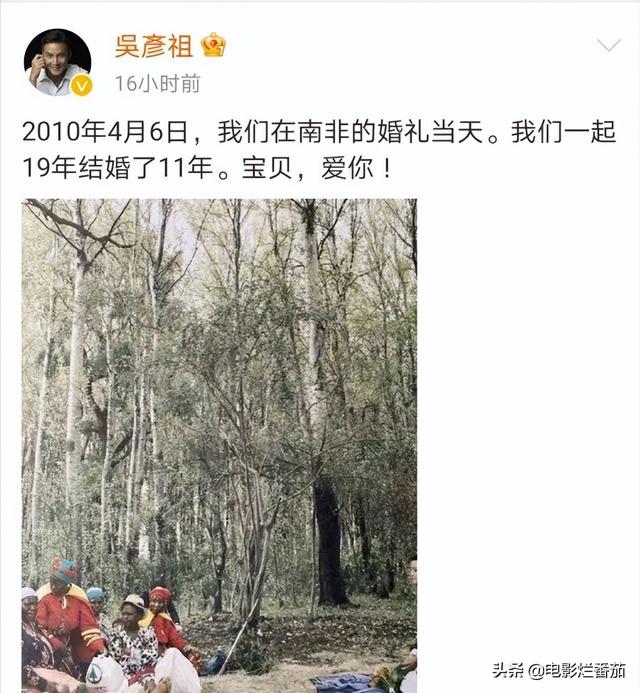This screenshot has height=693, width=640.
Task: Expand the post options chevron
Action: (609, 45)
